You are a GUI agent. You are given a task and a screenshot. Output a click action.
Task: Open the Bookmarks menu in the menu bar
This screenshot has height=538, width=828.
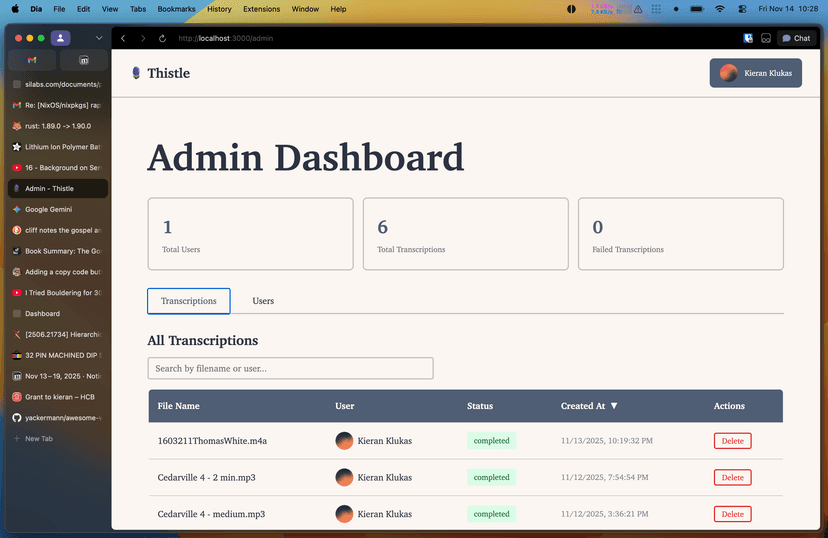pos(176,9)
